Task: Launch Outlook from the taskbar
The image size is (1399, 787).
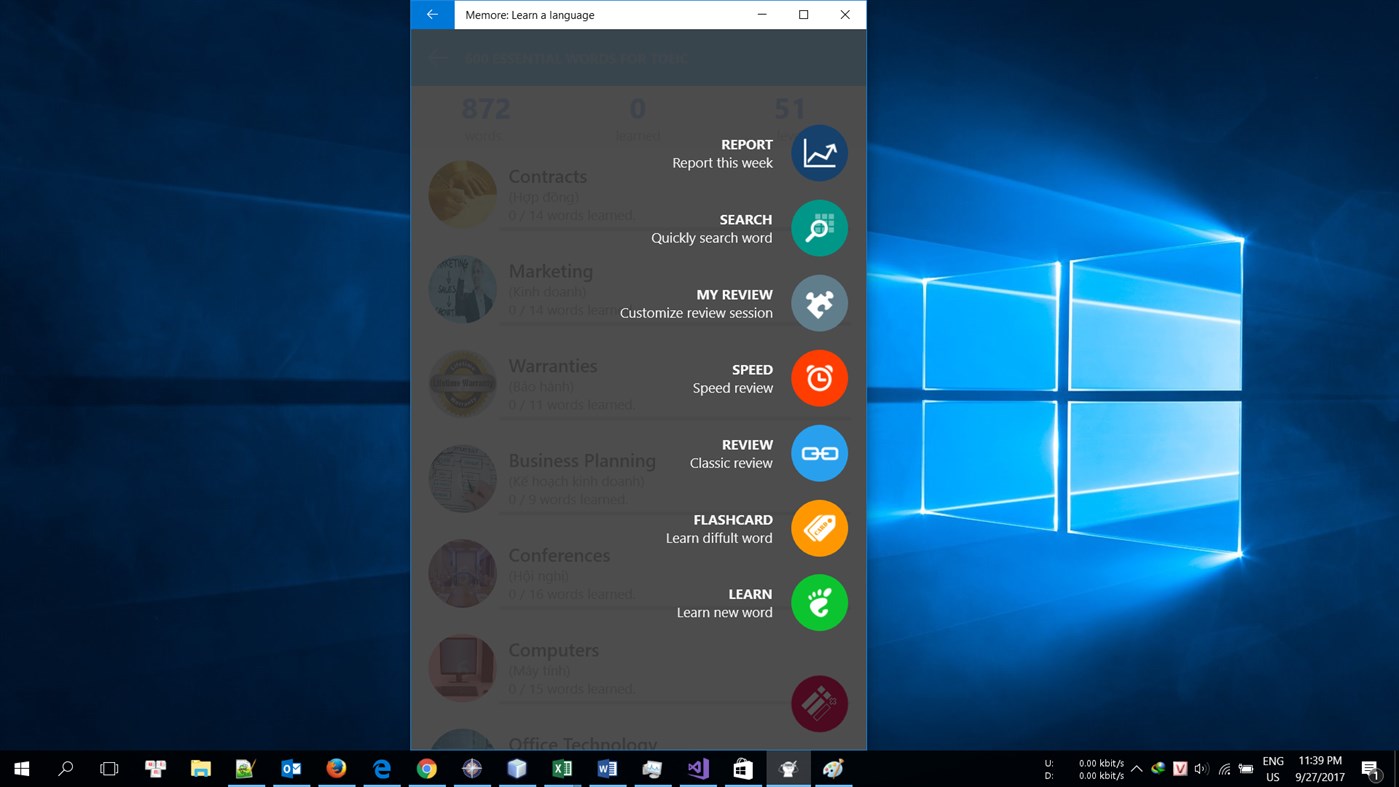Action: click(291, 768)
